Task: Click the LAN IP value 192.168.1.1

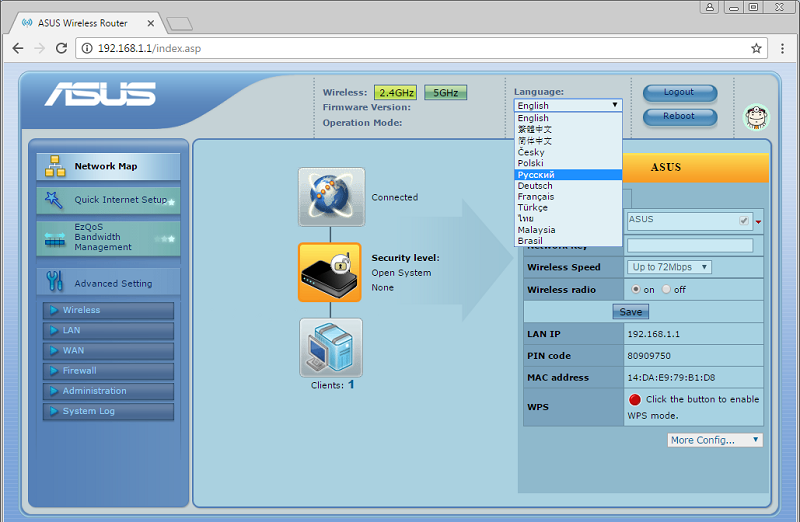Action: pyautogui.click(x=654, y=334)
